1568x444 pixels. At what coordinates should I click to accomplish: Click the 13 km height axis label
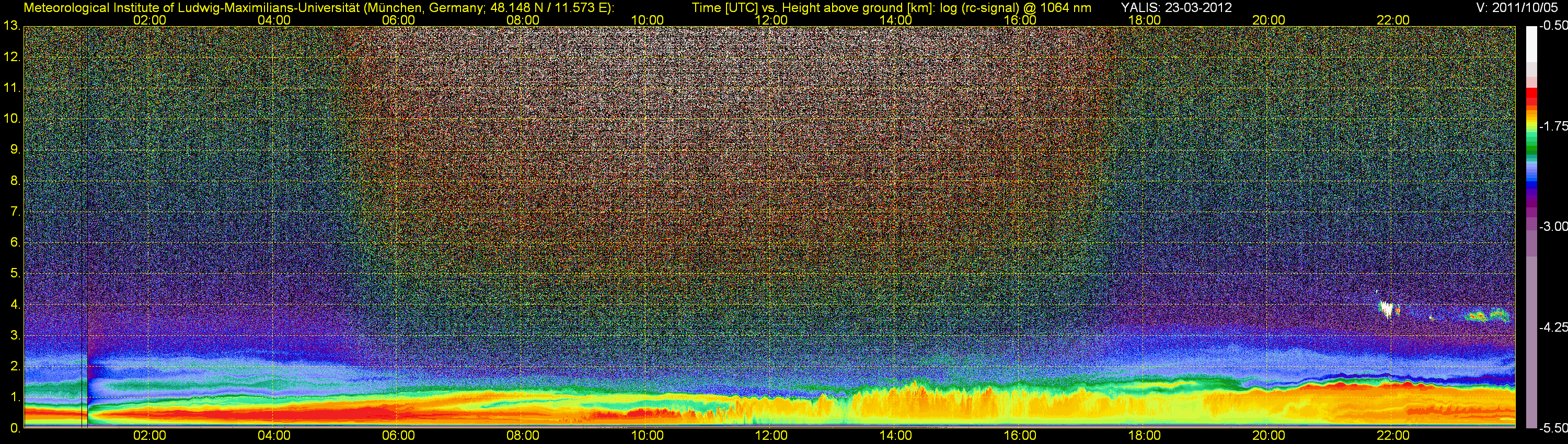tap(11, 26)
